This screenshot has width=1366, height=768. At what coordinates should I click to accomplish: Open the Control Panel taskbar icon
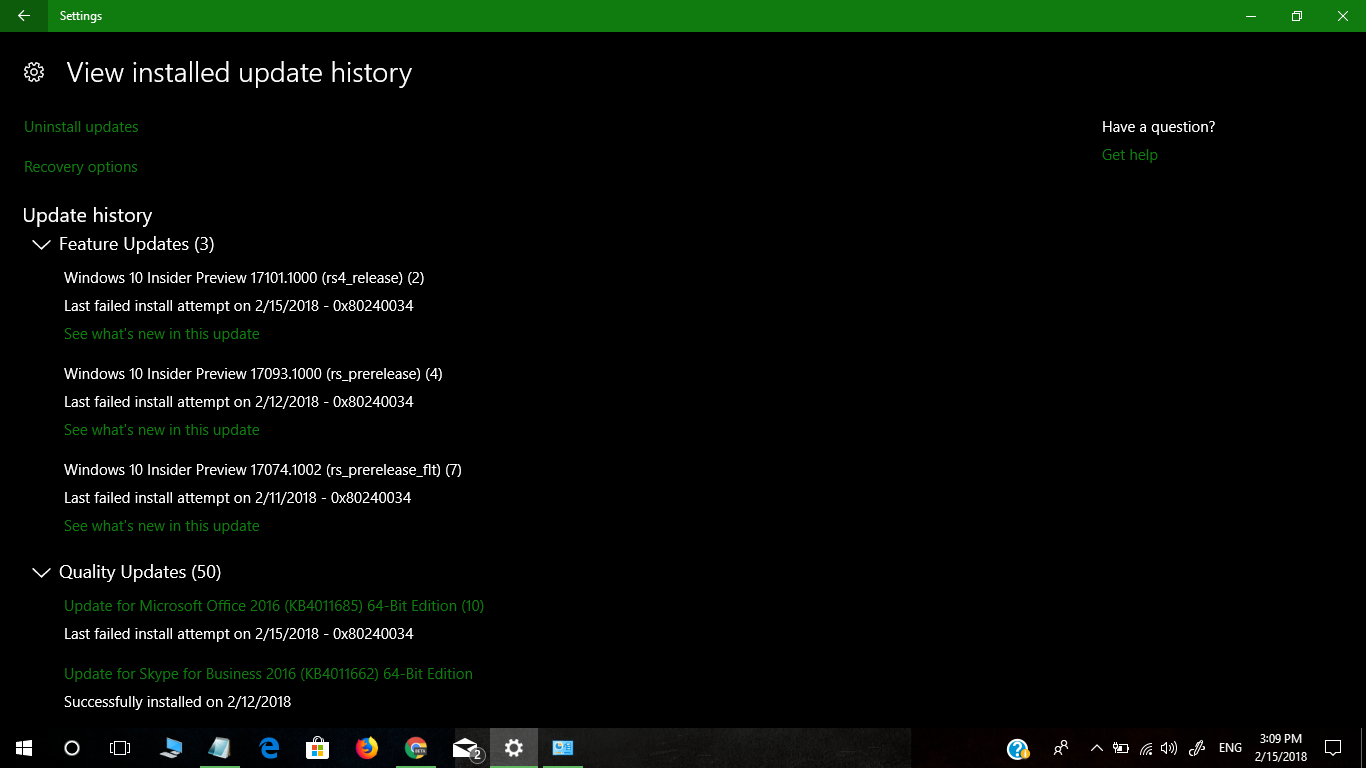[x=563, y=748]
